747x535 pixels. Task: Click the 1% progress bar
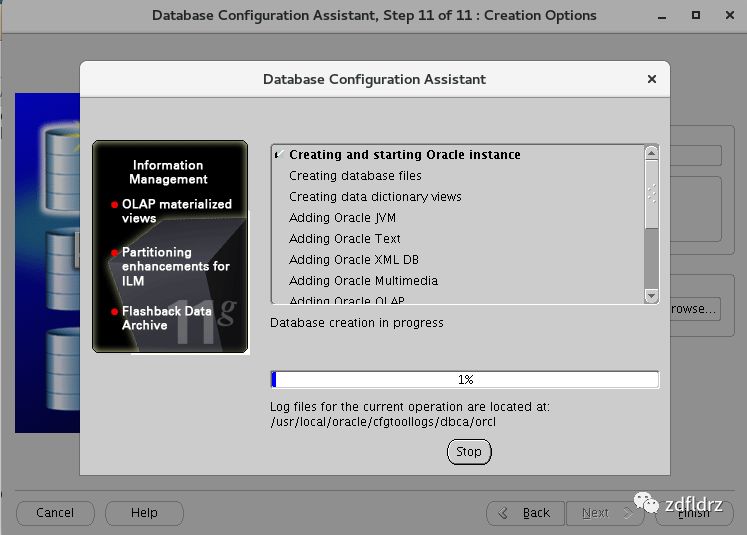[x=465, y=380]
